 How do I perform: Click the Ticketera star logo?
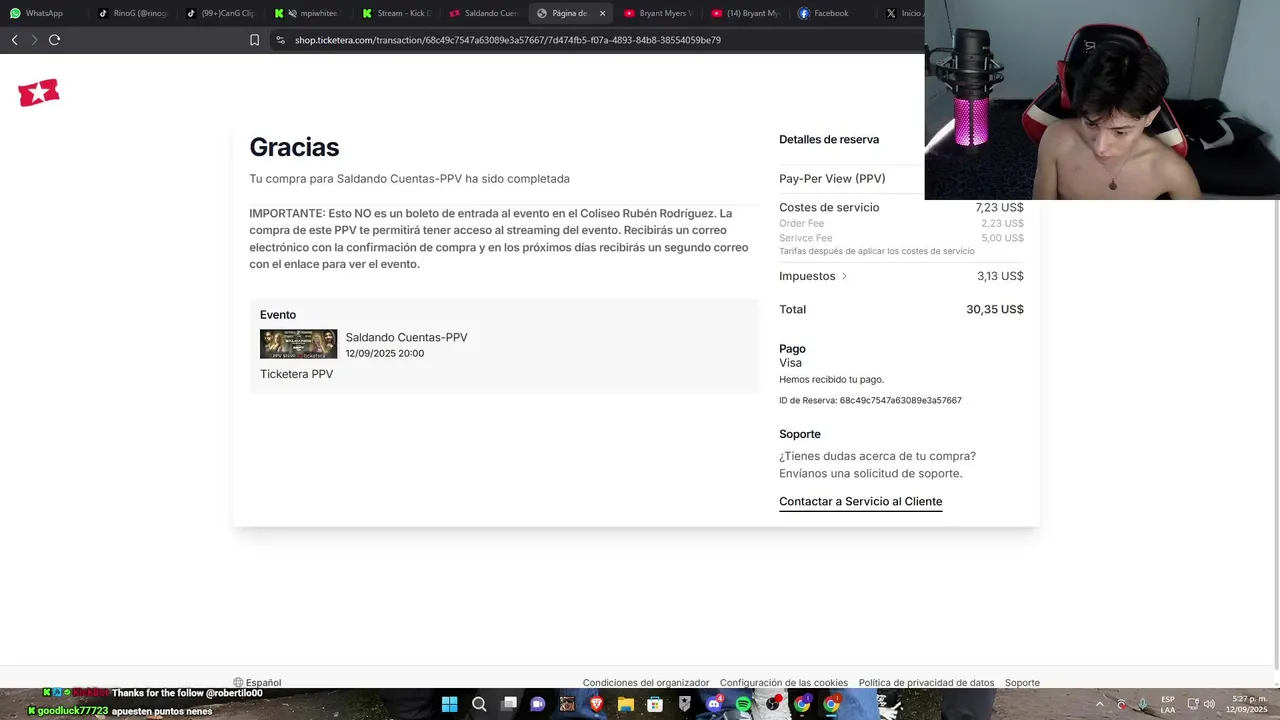[39, 92]
